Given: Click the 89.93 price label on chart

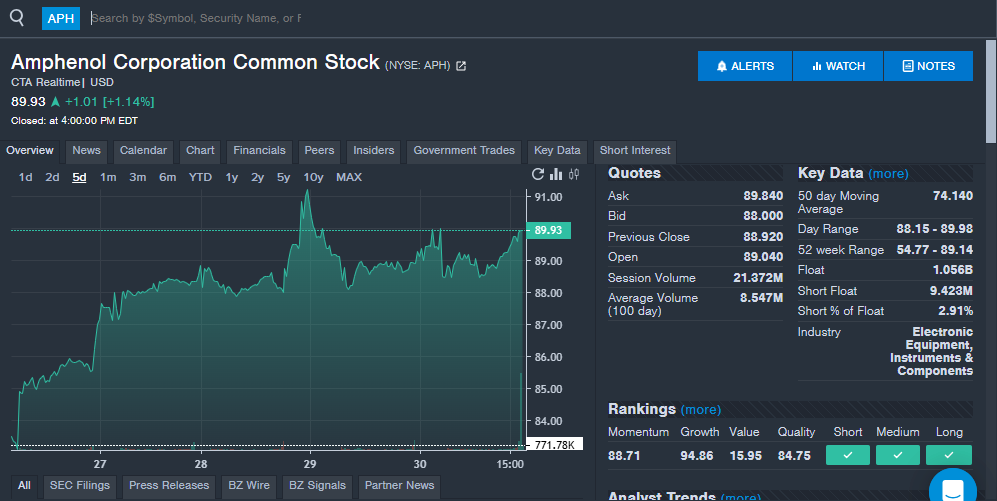Looking at the screenshot, I should click(549, 230).
